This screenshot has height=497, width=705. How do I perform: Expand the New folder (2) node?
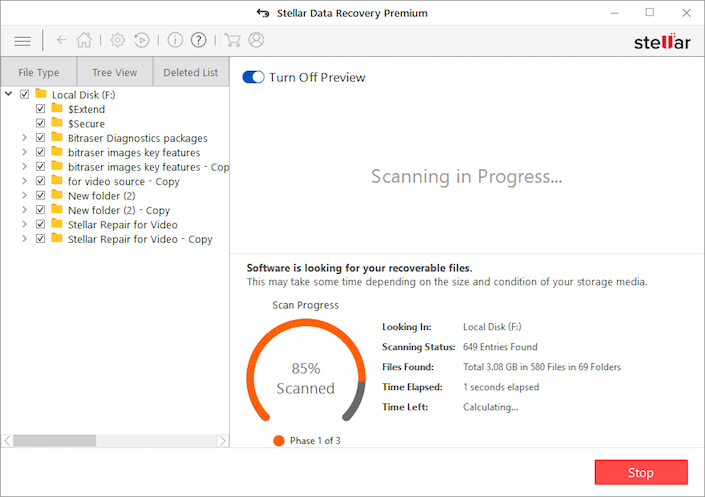click(25, 196)
